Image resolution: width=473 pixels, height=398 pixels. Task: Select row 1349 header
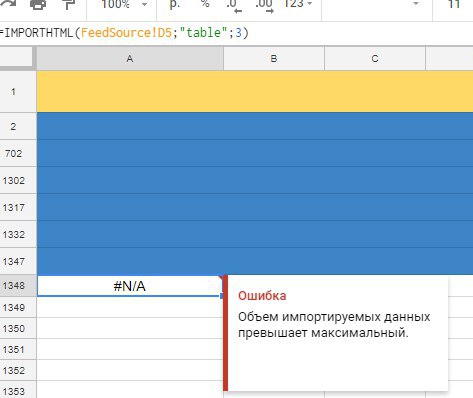[x=18, y=307]
